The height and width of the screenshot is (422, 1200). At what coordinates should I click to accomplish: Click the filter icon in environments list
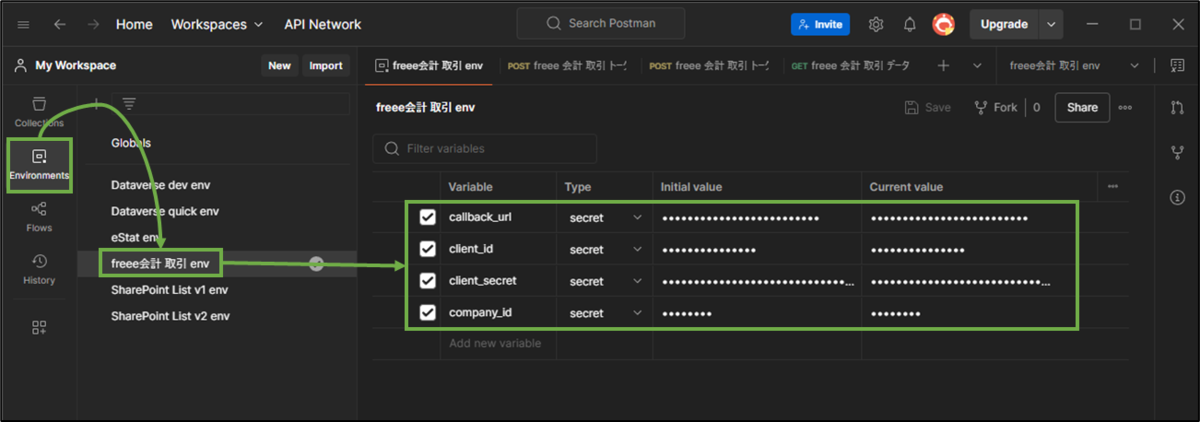point(128,104)
